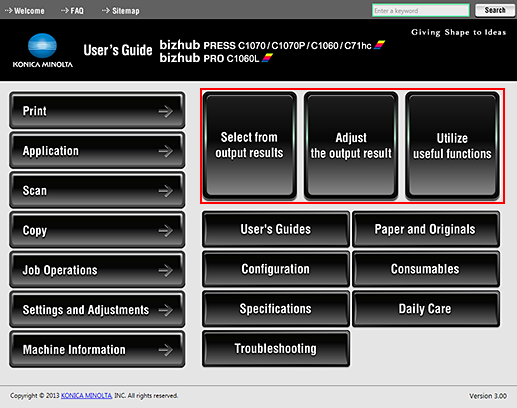Image resolution: width=517 pixels, height=408 pixels.
Task: Click arrow icon on Settings and Adjustments
Action: coord(166,310)
